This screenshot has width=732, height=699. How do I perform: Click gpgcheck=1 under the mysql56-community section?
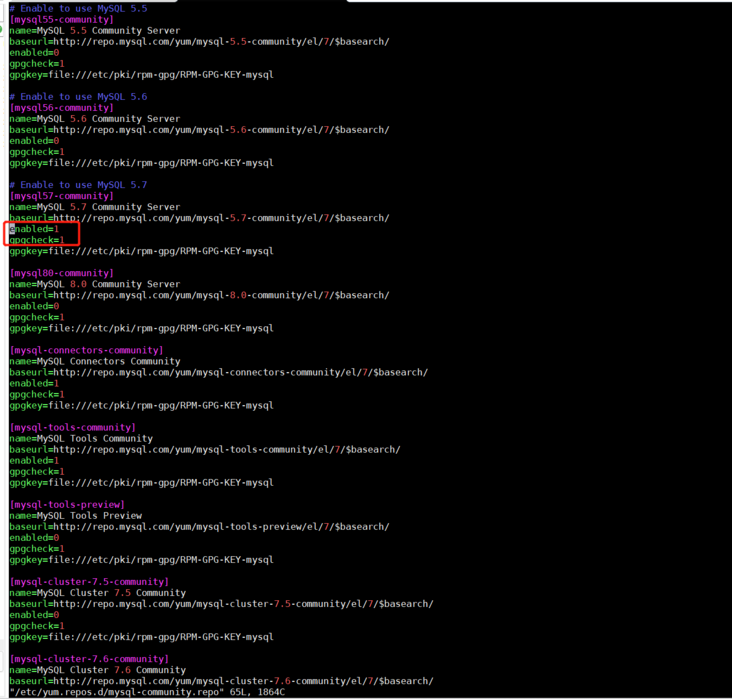pyautogui.click(x=37, y=152)
